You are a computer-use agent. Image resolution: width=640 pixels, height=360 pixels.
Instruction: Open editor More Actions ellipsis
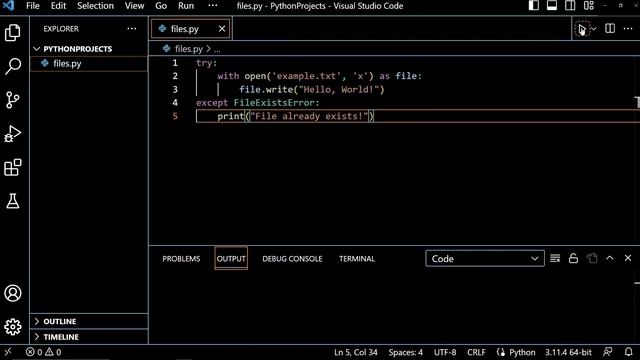coord(628,28)
